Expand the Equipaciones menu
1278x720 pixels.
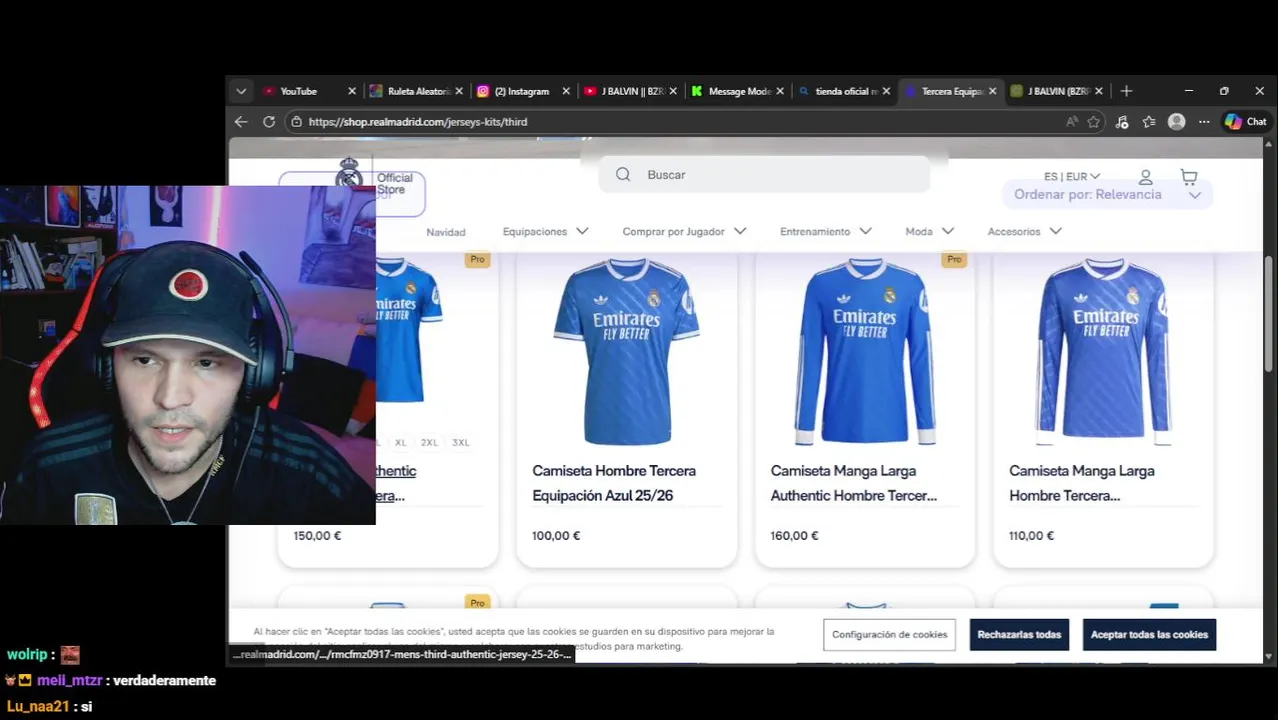(545, 232)
